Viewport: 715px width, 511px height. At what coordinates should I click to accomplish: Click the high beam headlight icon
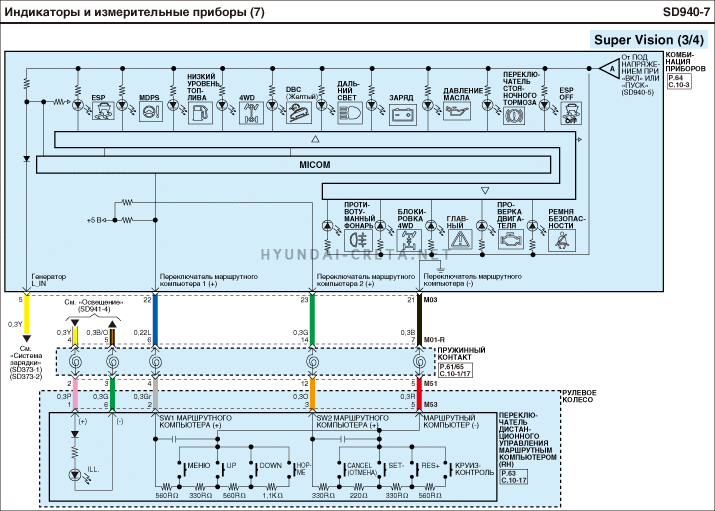[350, 113]
